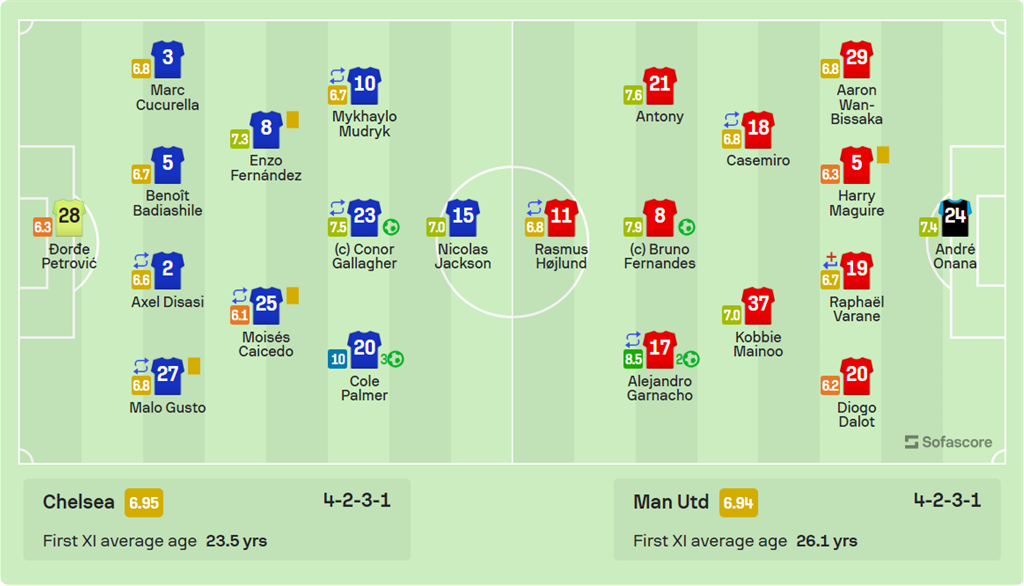This screenshot has height=586, width=1024.
Task: Click the goal icon next to Conor Gallagher
Action: click(x=391, y=227)
